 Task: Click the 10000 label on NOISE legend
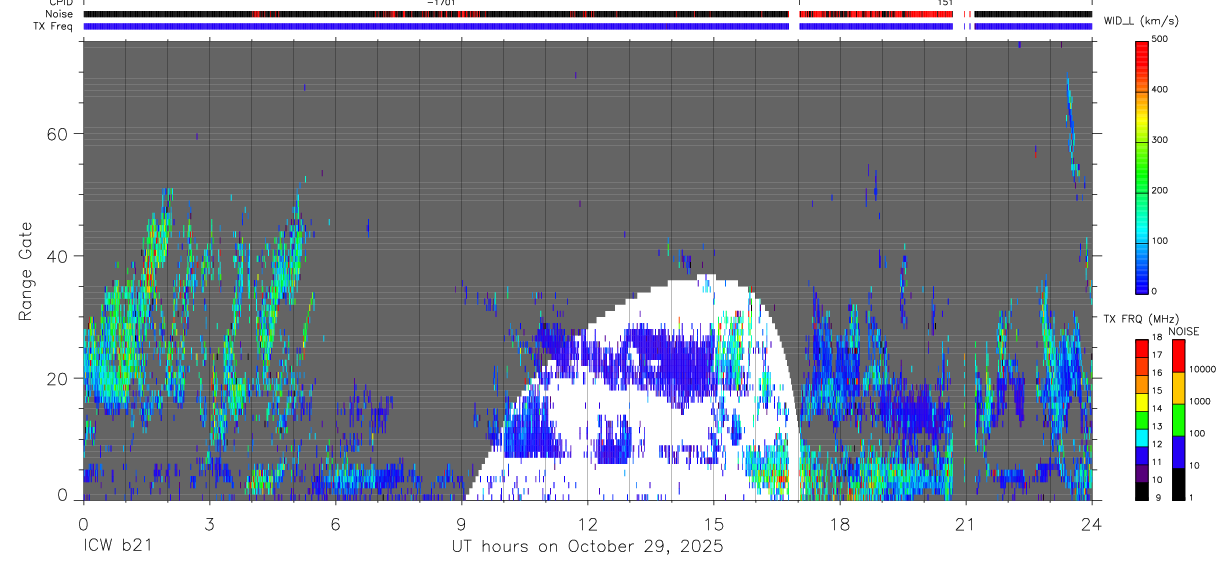click(x=1202, y=369)
